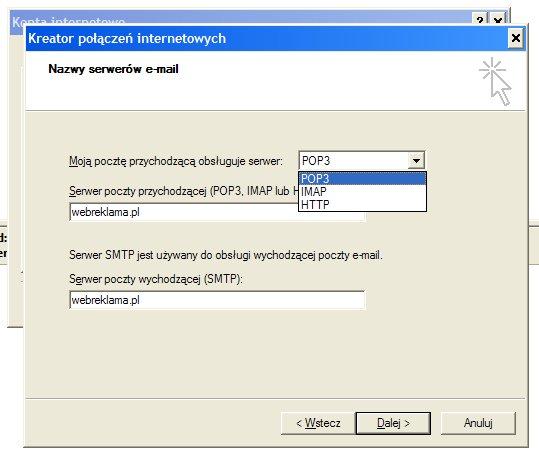Viewport: 539px width, 456px height.
Task: Click the wizard cursor icon in header
Action: tap(495, 81)
